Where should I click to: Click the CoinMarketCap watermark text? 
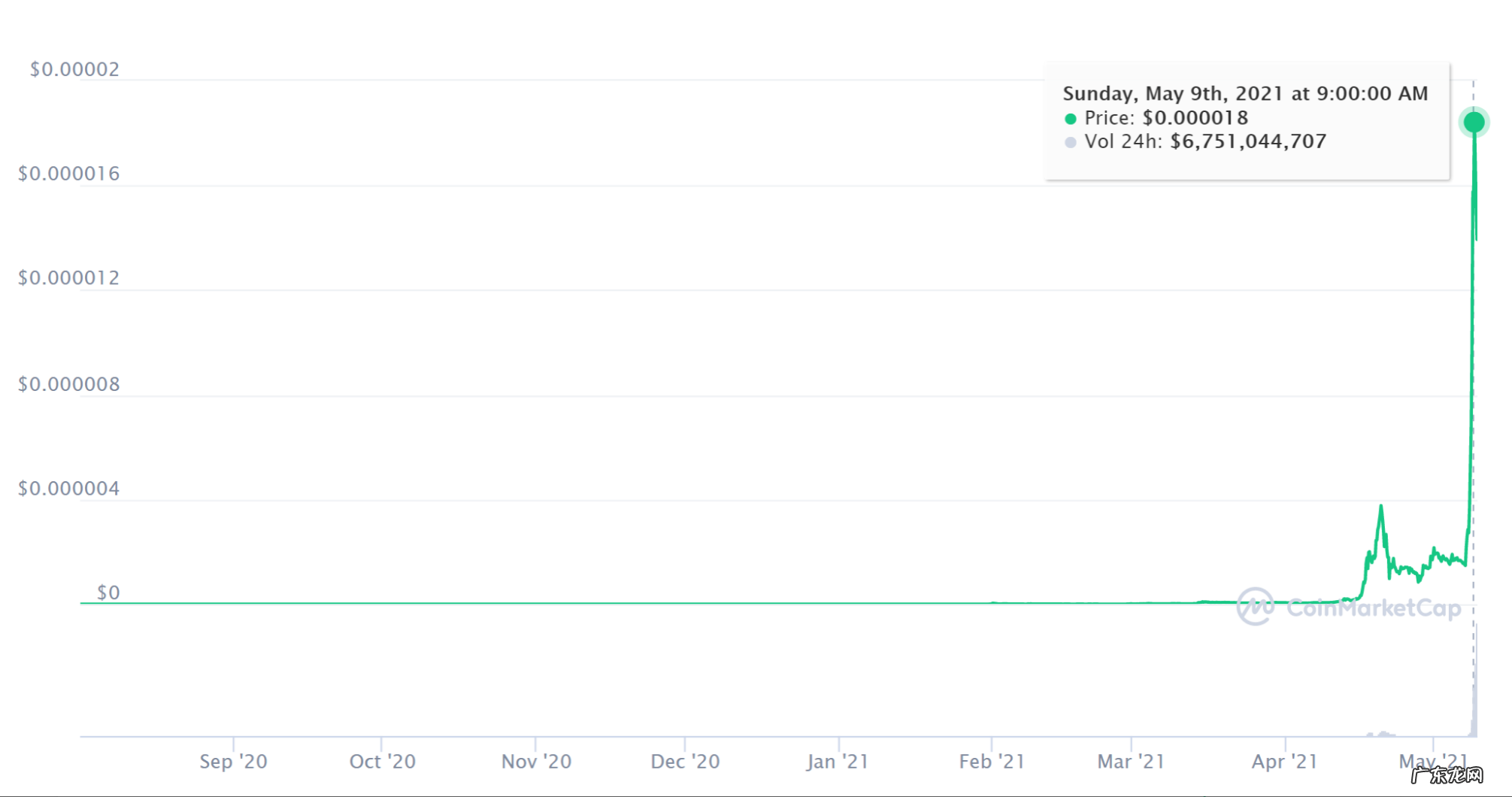tap(1374, 608)
